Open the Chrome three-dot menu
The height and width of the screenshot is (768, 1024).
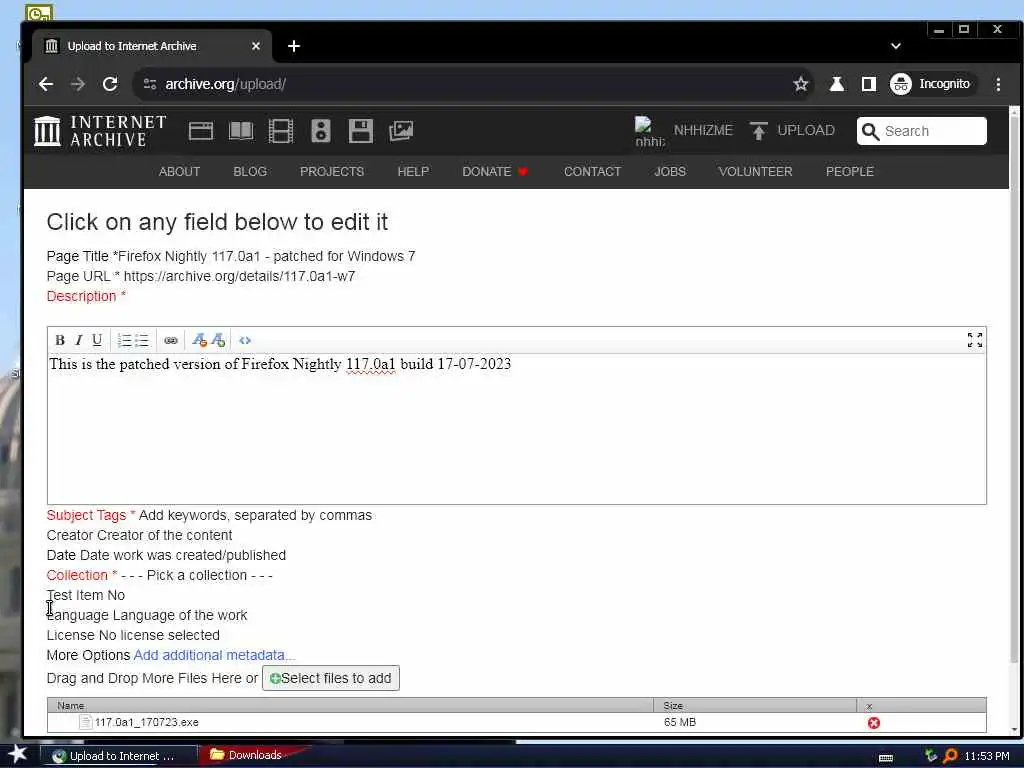998,84
